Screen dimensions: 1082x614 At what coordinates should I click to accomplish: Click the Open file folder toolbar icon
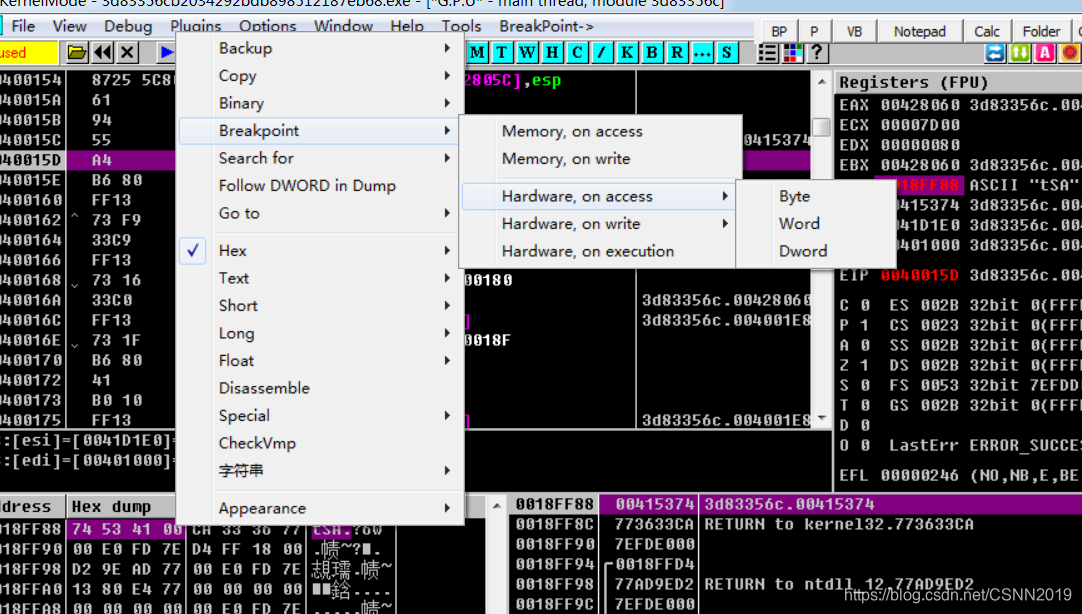point(77,52)
